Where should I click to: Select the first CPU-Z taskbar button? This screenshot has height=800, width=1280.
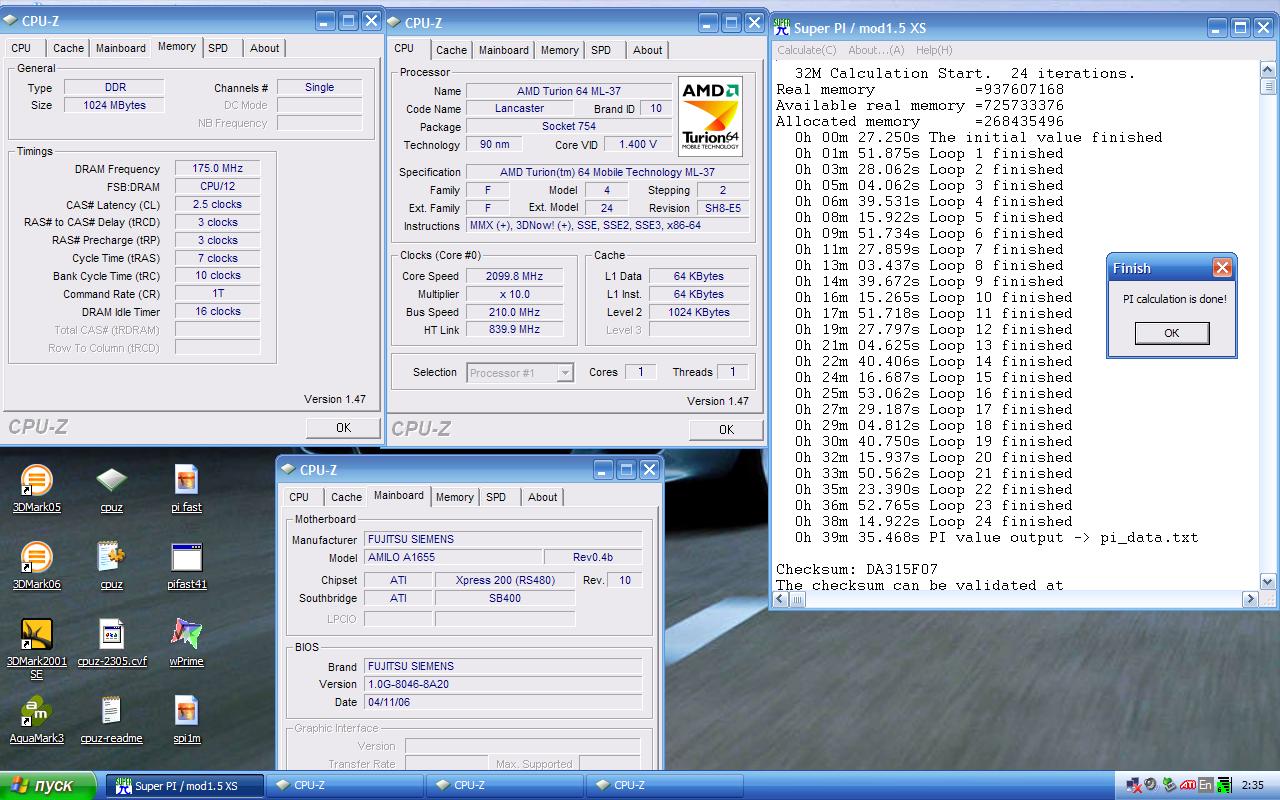345,785
